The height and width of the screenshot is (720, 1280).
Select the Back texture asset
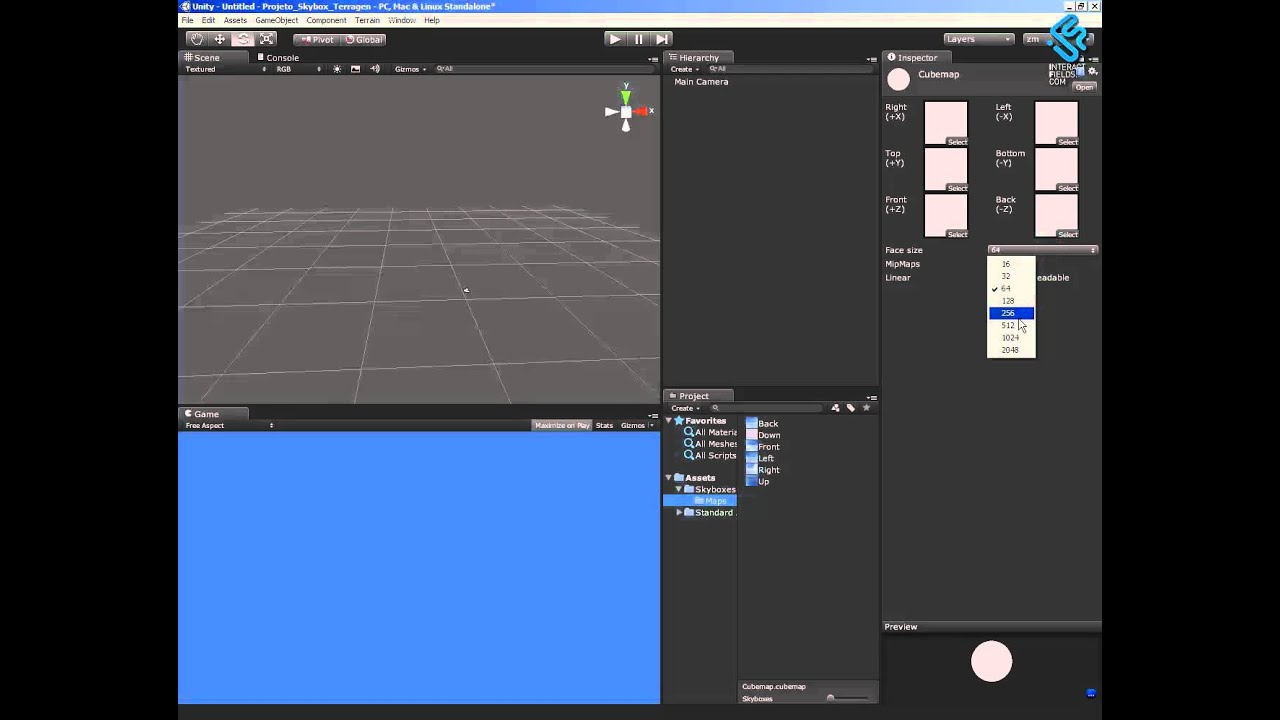pyautogui.click(x=762, y=424)
